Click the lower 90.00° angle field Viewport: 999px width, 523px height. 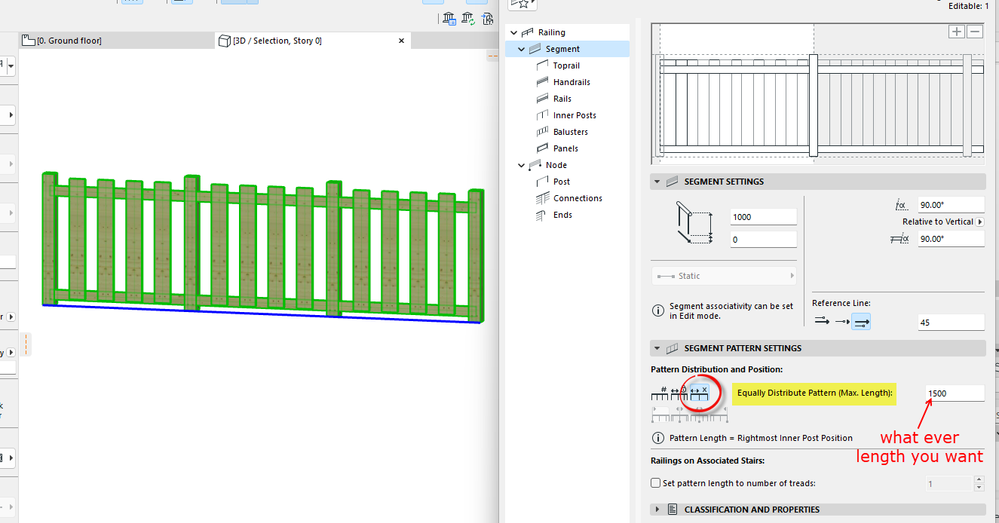(x=951, y=239)
